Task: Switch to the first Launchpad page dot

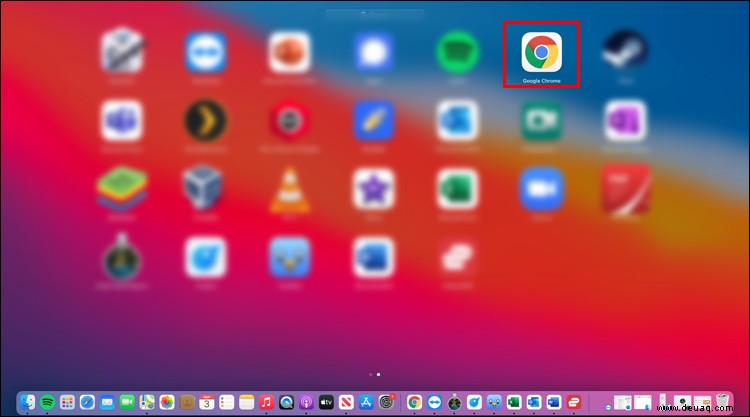Action: (371, 374)
